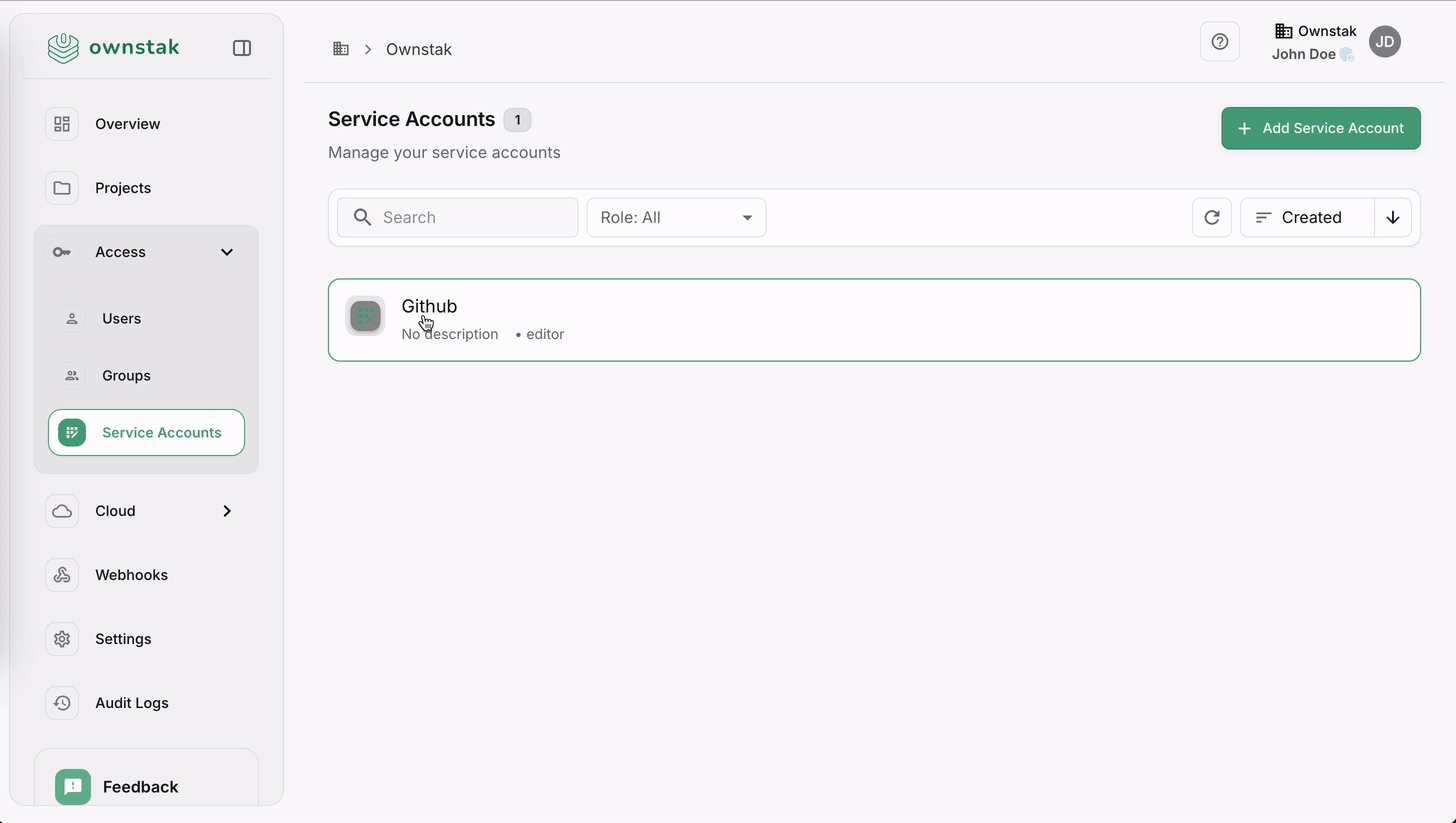
Task: Click the Feedback button
Action: coord(140,787)
